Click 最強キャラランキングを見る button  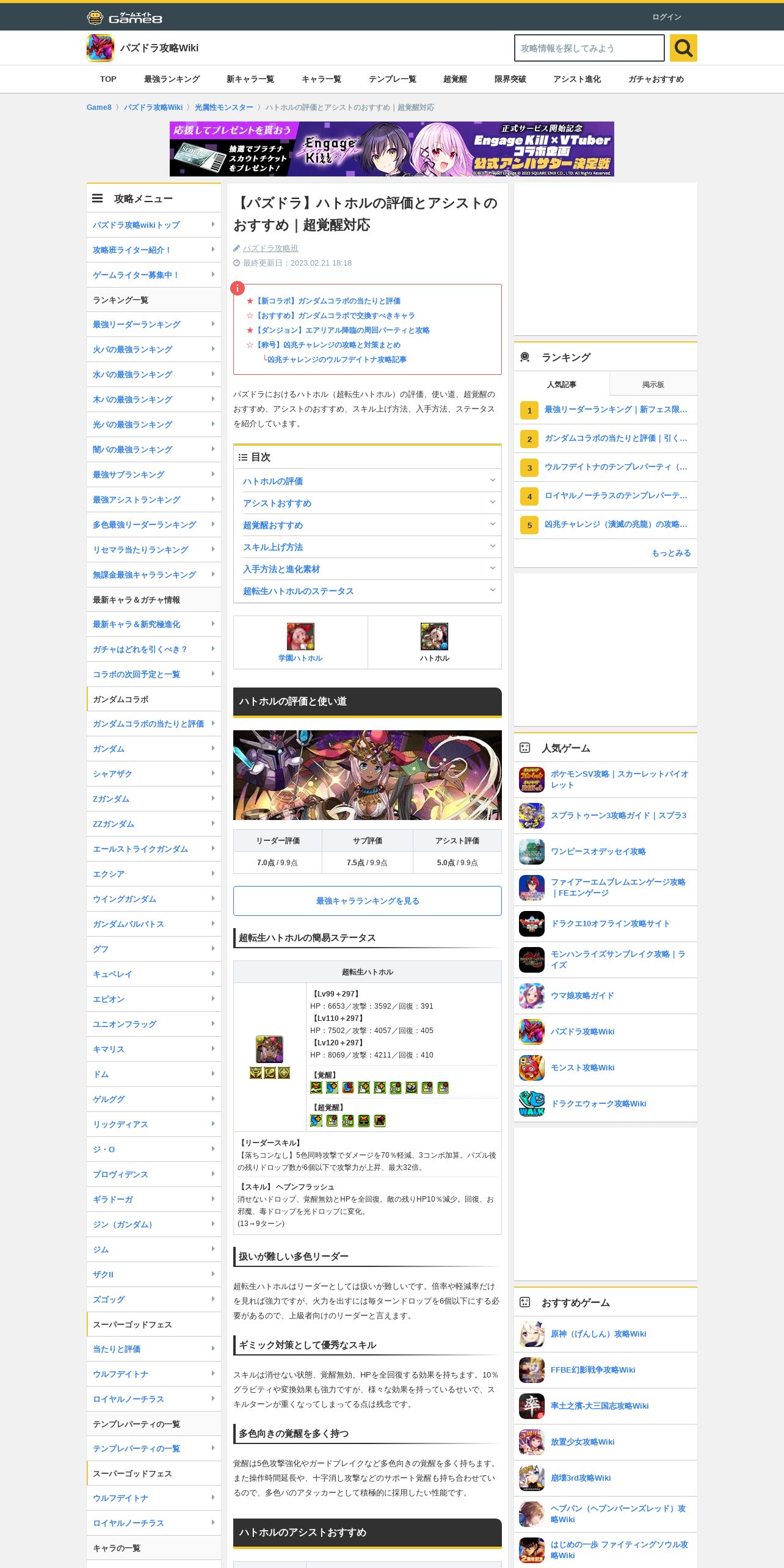pyautogui.click(x=368, y=901)
